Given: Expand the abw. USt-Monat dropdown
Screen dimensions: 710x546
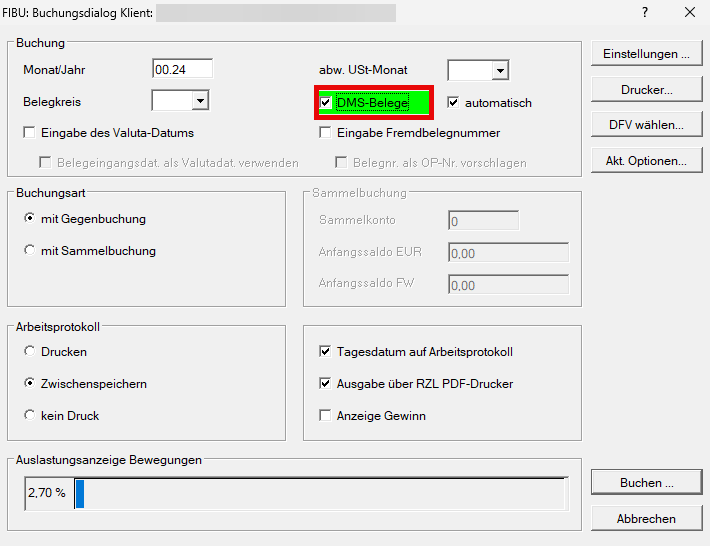Looking at the screenshot, I should (499, 70).
